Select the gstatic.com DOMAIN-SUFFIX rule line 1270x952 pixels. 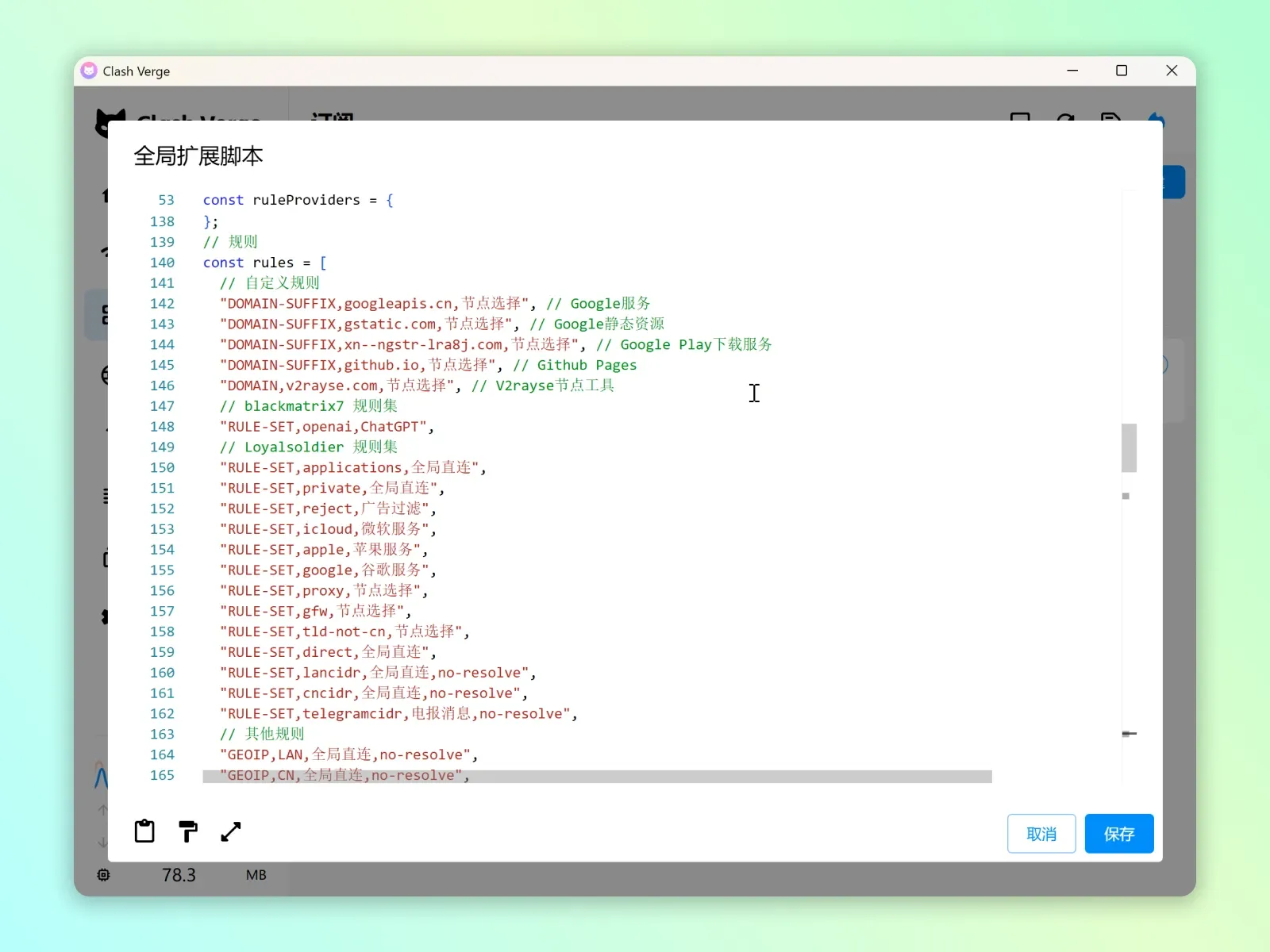pyautogui.click(x=442, y=324)
